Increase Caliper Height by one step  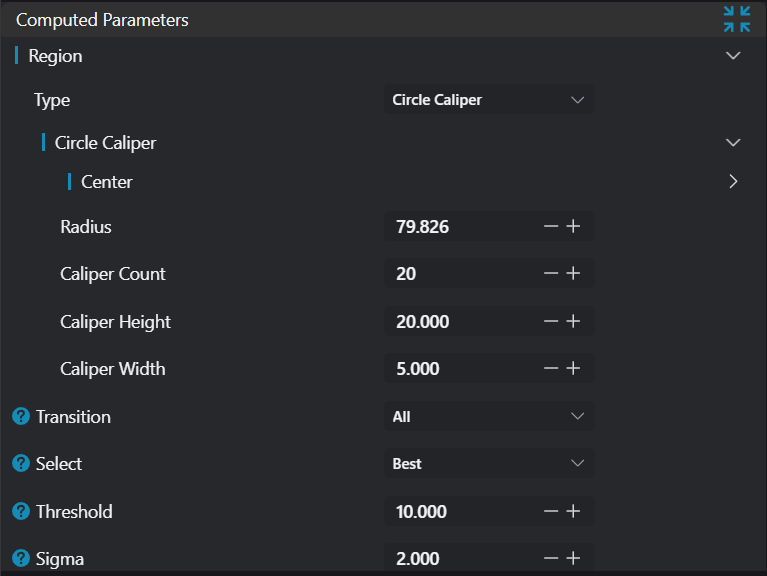tap(573, 321)
